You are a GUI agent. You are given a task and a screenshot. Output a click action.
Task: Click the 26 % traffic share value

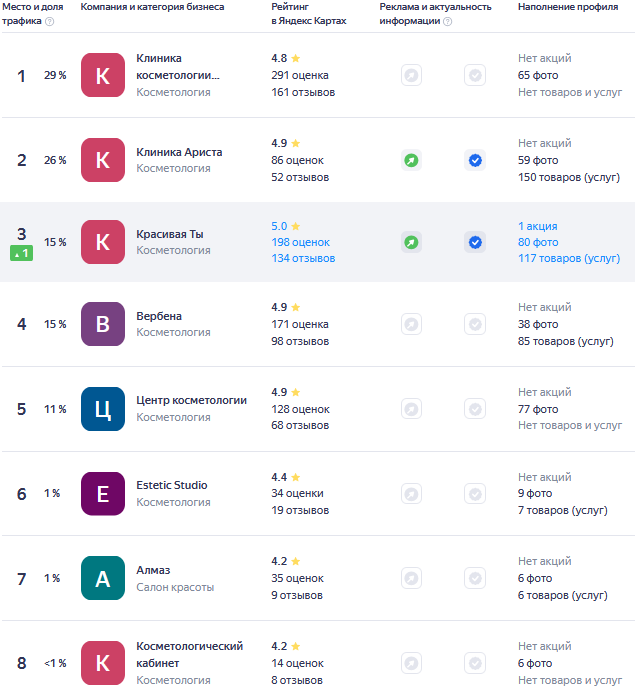coord(55,160)
